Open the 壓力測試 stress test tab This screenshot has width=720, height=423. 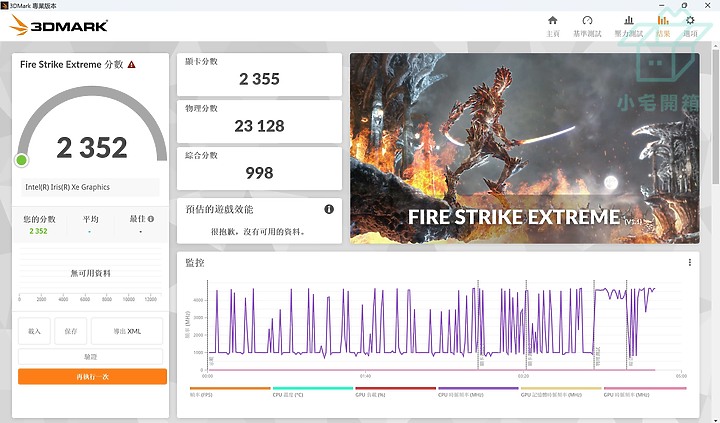coord(629,27)
